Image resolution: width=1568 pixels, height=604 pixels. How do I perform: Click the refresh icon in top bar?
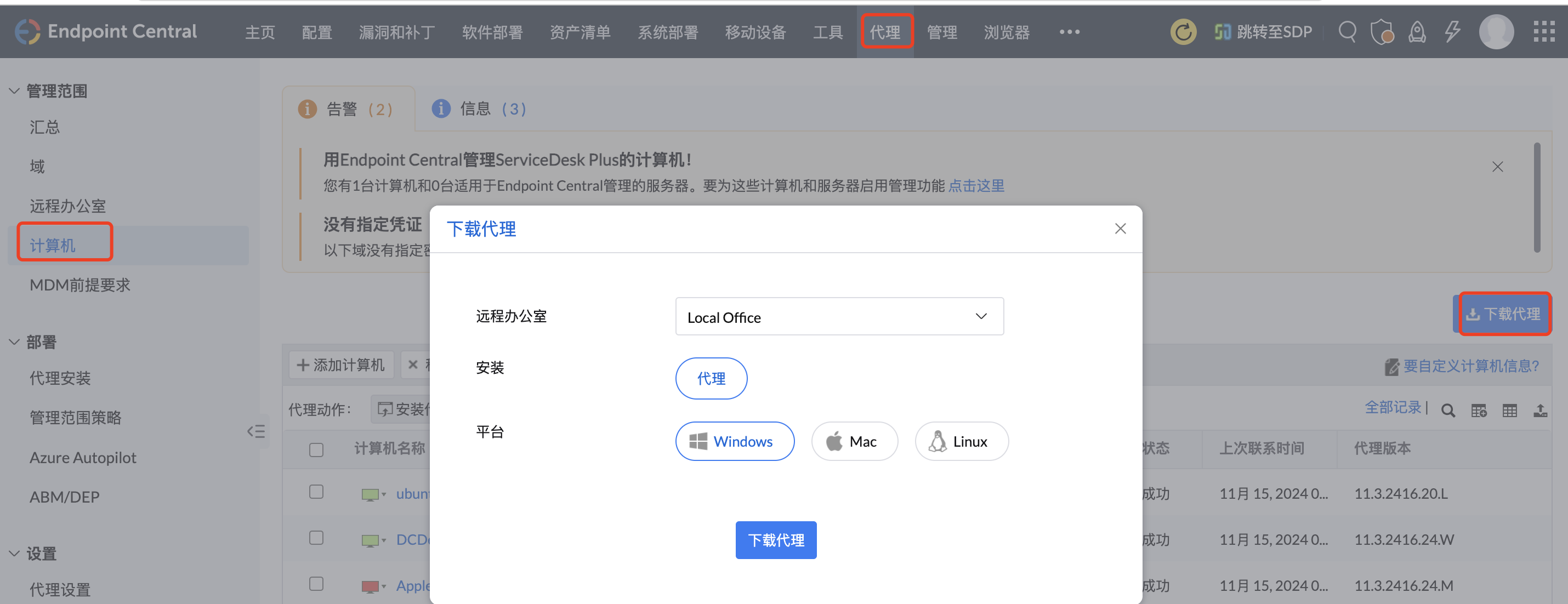coord(1183,32)
